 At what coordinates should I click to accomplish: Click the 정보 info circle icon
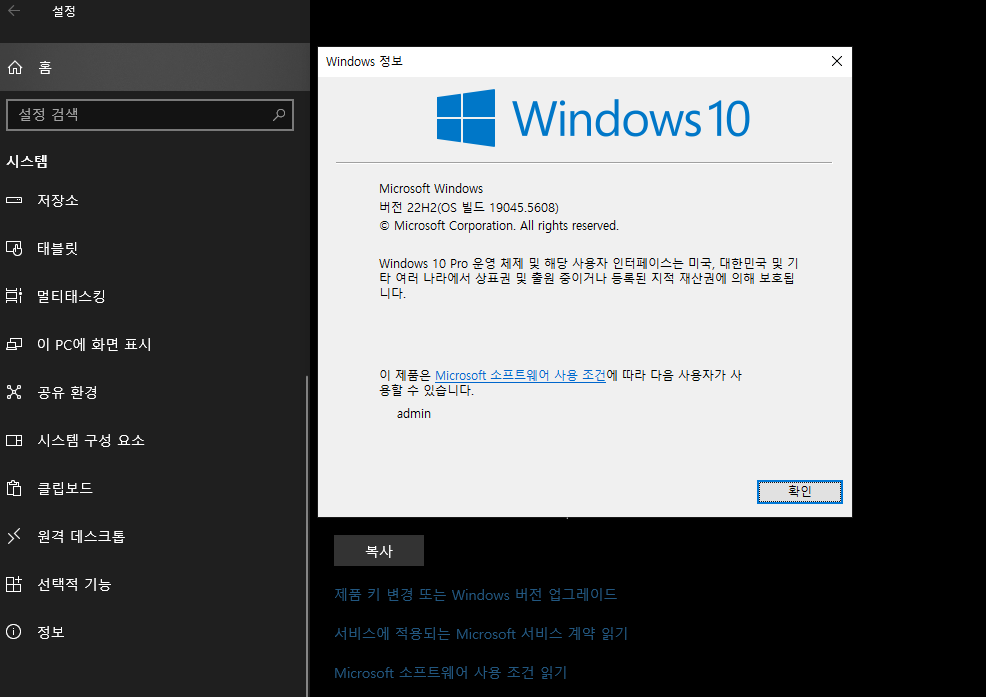14,632
